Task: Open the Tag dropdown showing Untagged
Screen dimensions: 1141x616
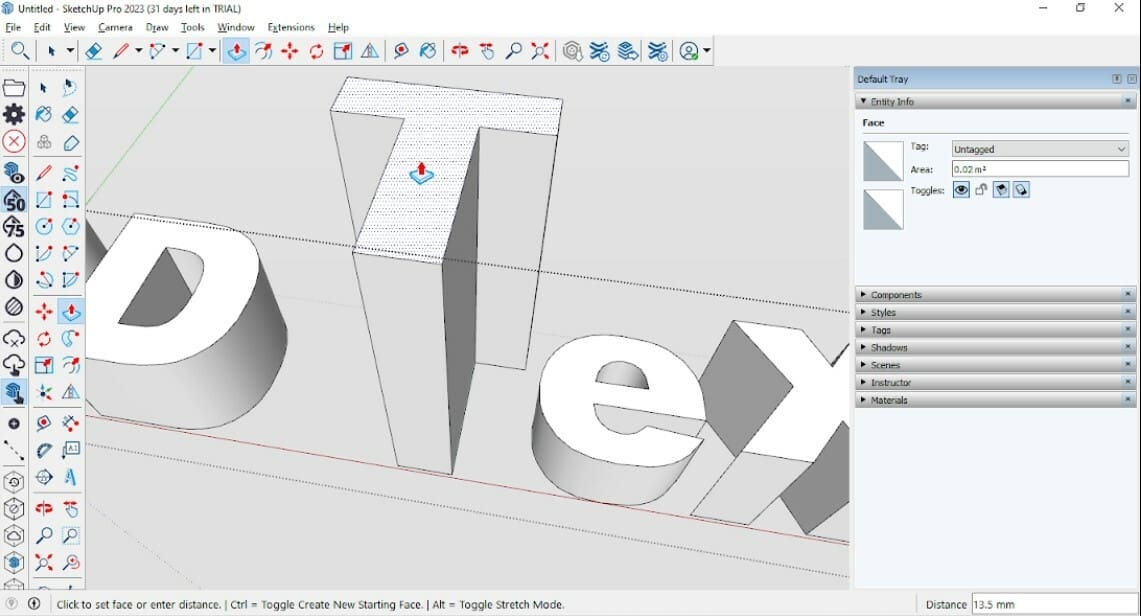Action: point(1040,149)
